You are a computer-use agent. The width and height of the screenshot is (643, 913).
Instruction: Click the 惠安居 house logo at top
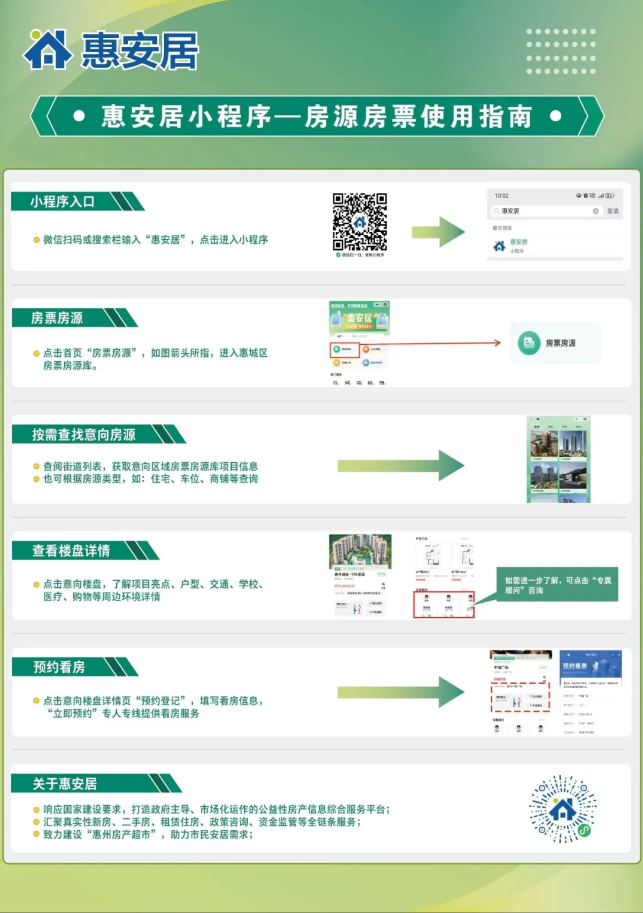tap(47, 48)
